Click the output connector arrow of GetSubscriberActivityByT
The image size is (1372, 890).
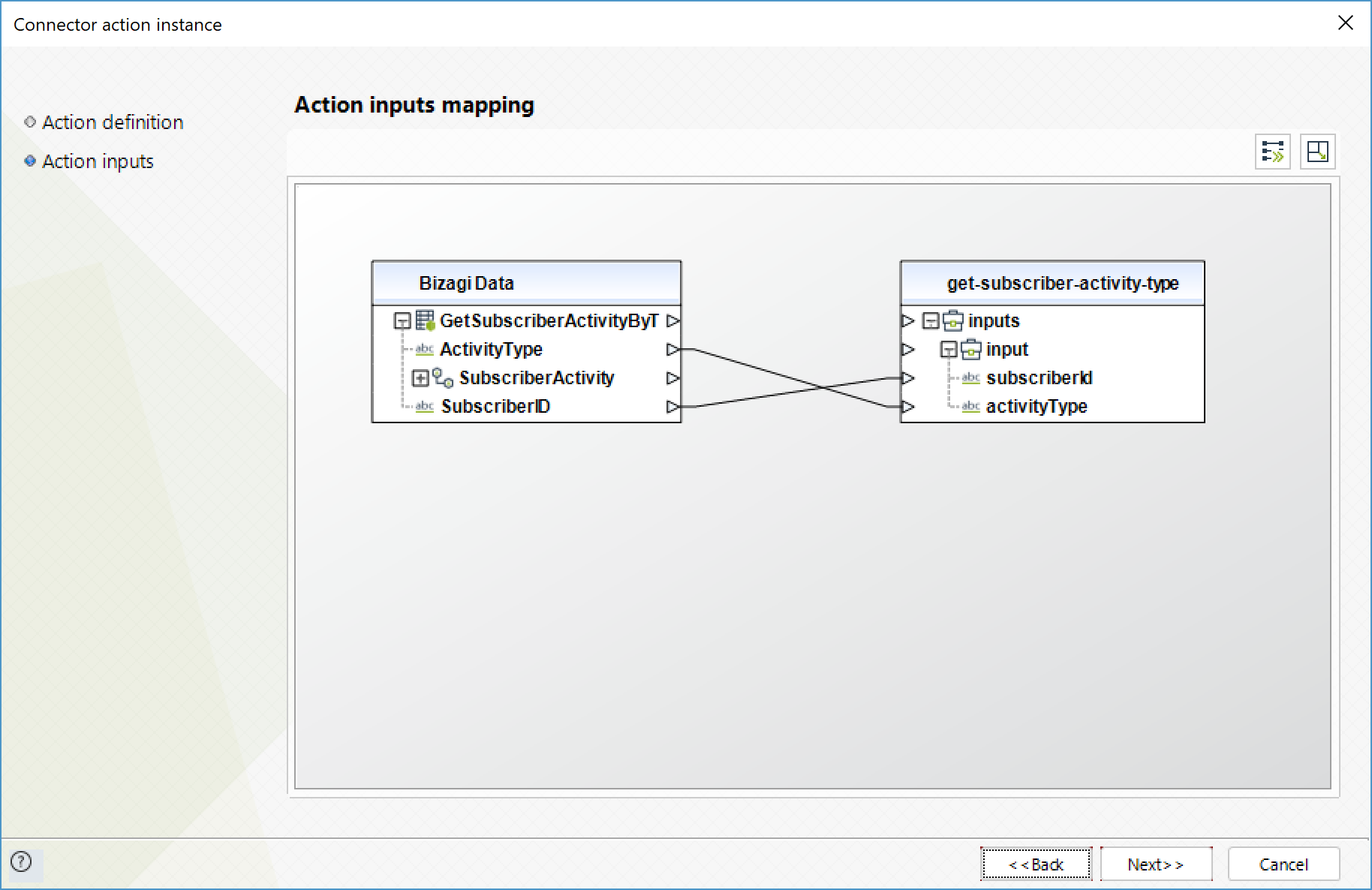pos(672,321)
